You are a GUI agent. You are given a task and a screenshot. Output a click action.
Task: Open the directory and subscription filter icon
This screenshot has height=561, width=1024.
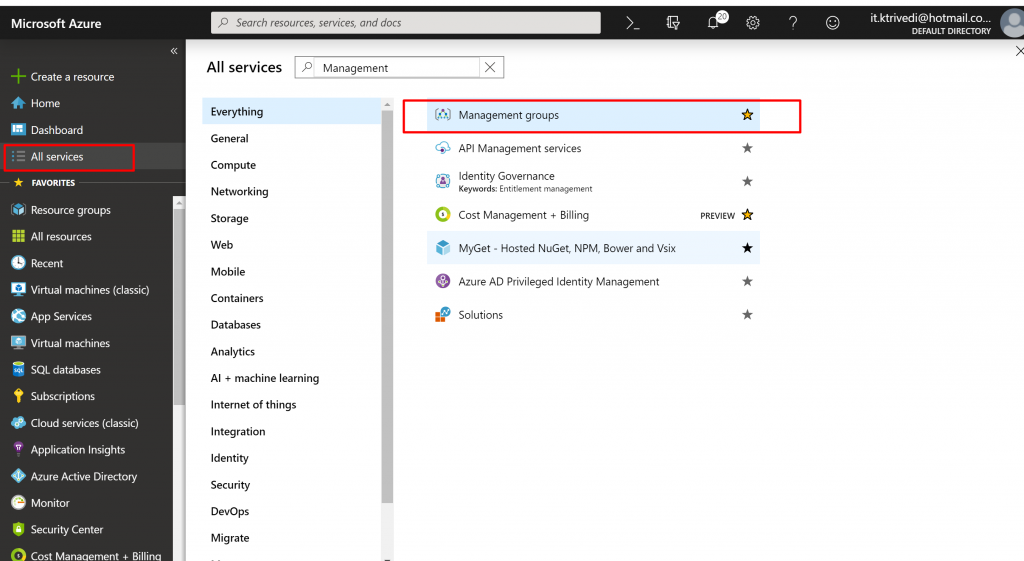[673, 23]
